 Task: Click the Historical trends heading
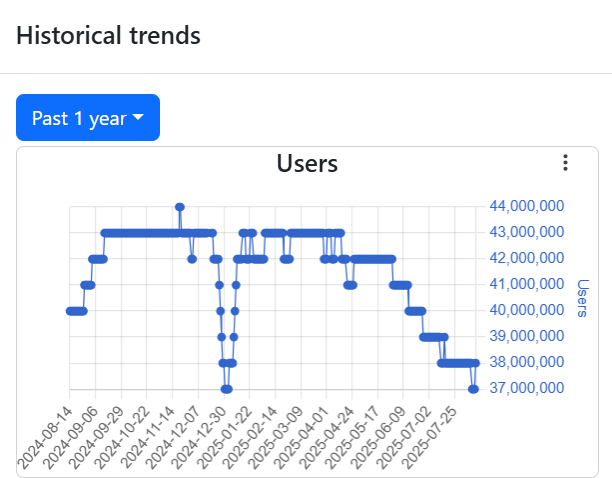(108, 36)
